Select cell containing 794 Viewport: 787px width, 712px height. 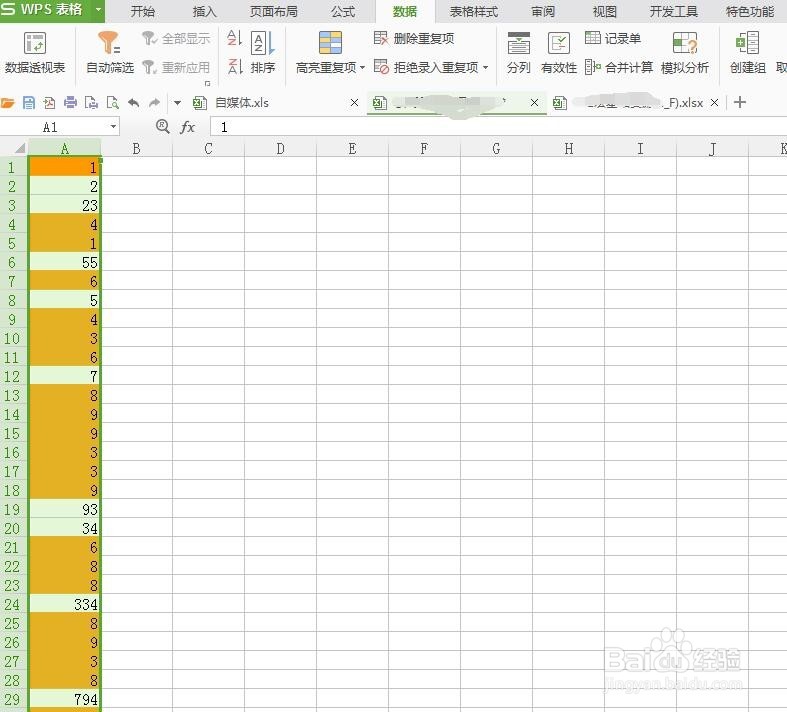(x=65, y=698)
